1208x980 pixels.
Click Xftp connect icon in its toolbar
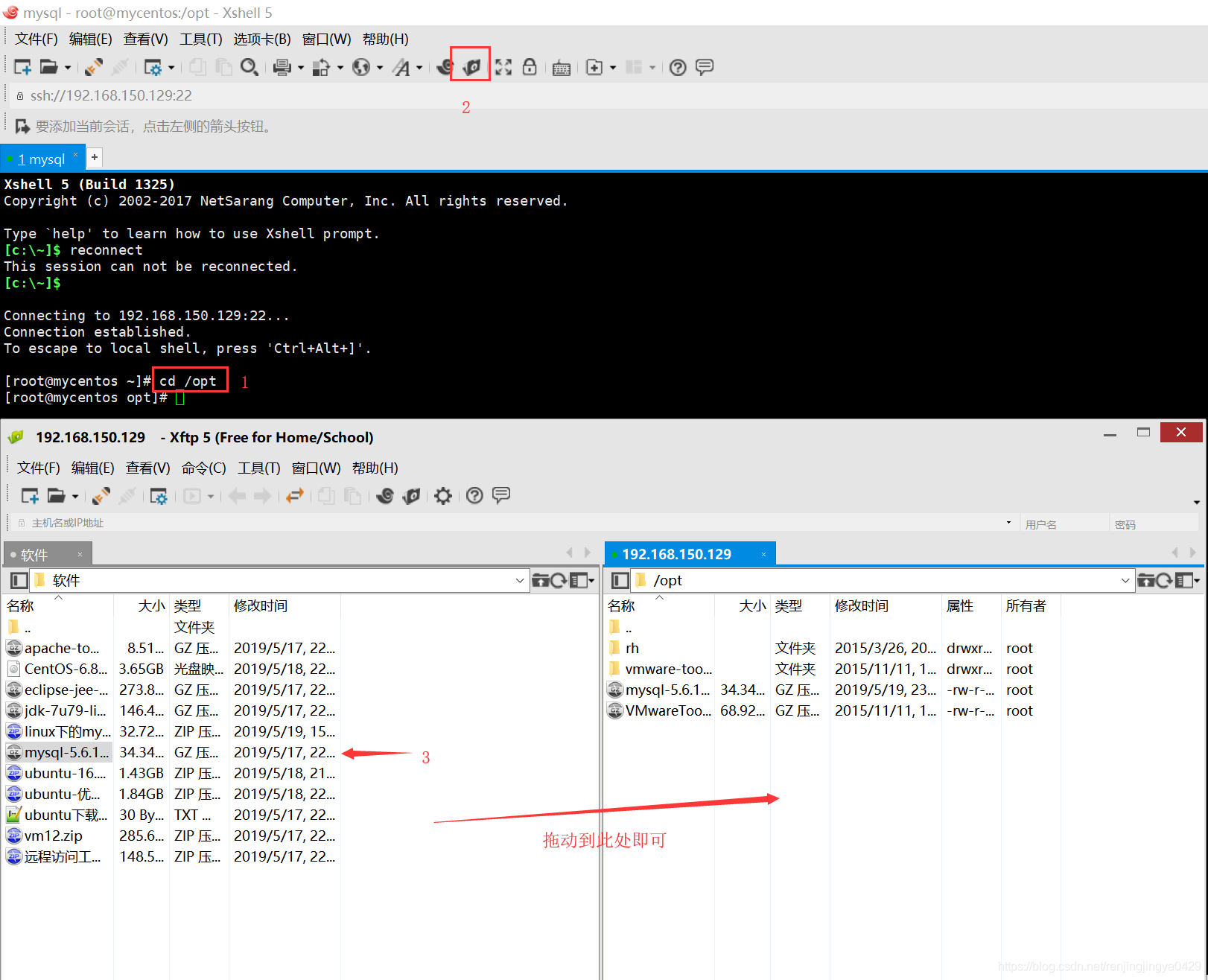click(101, 496)
